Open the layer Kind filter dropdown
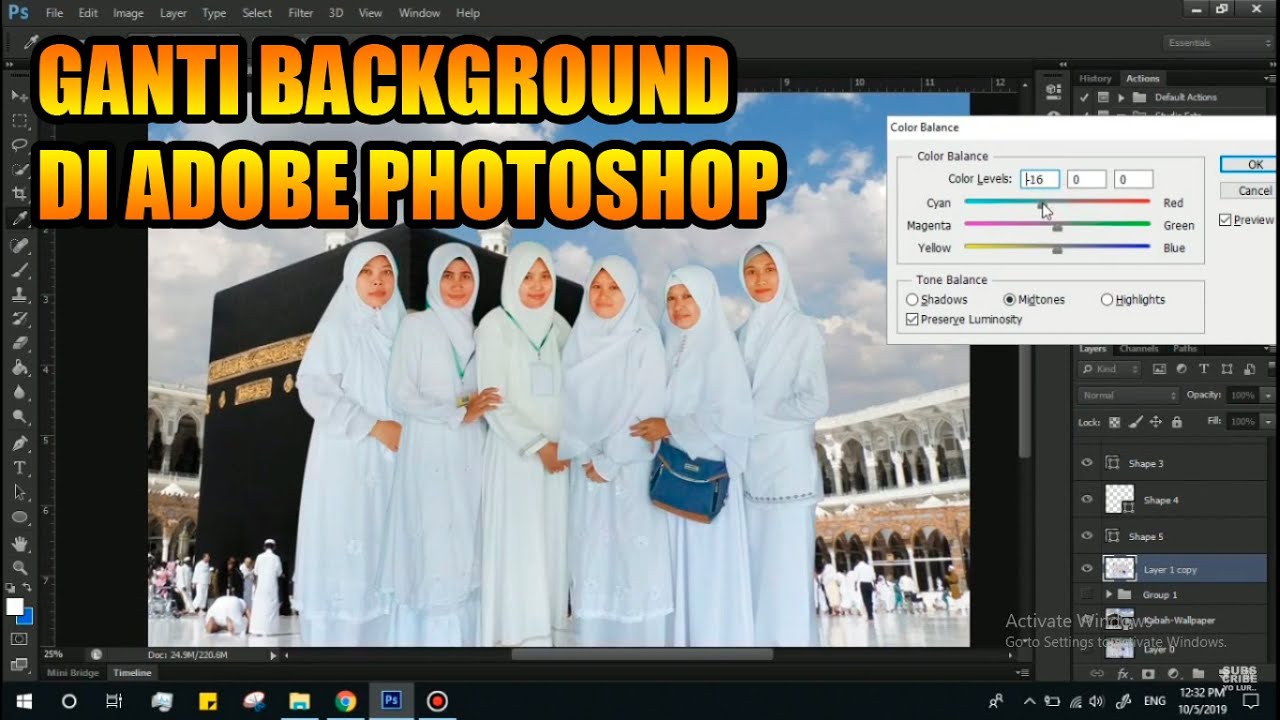Image resolution: width=1280 pixels, height=720 pixels. (1110, 369)
